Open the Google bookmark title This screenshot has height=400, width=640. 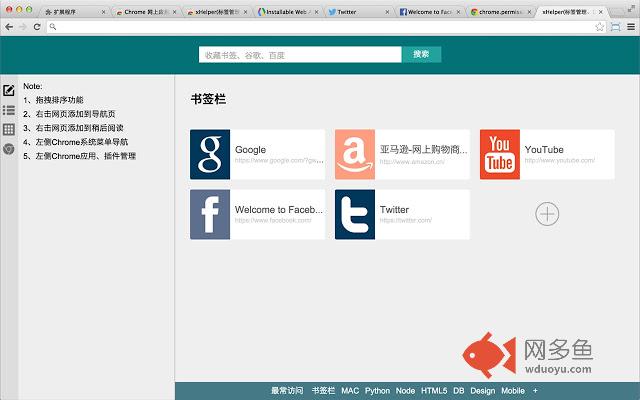point(250,150)
